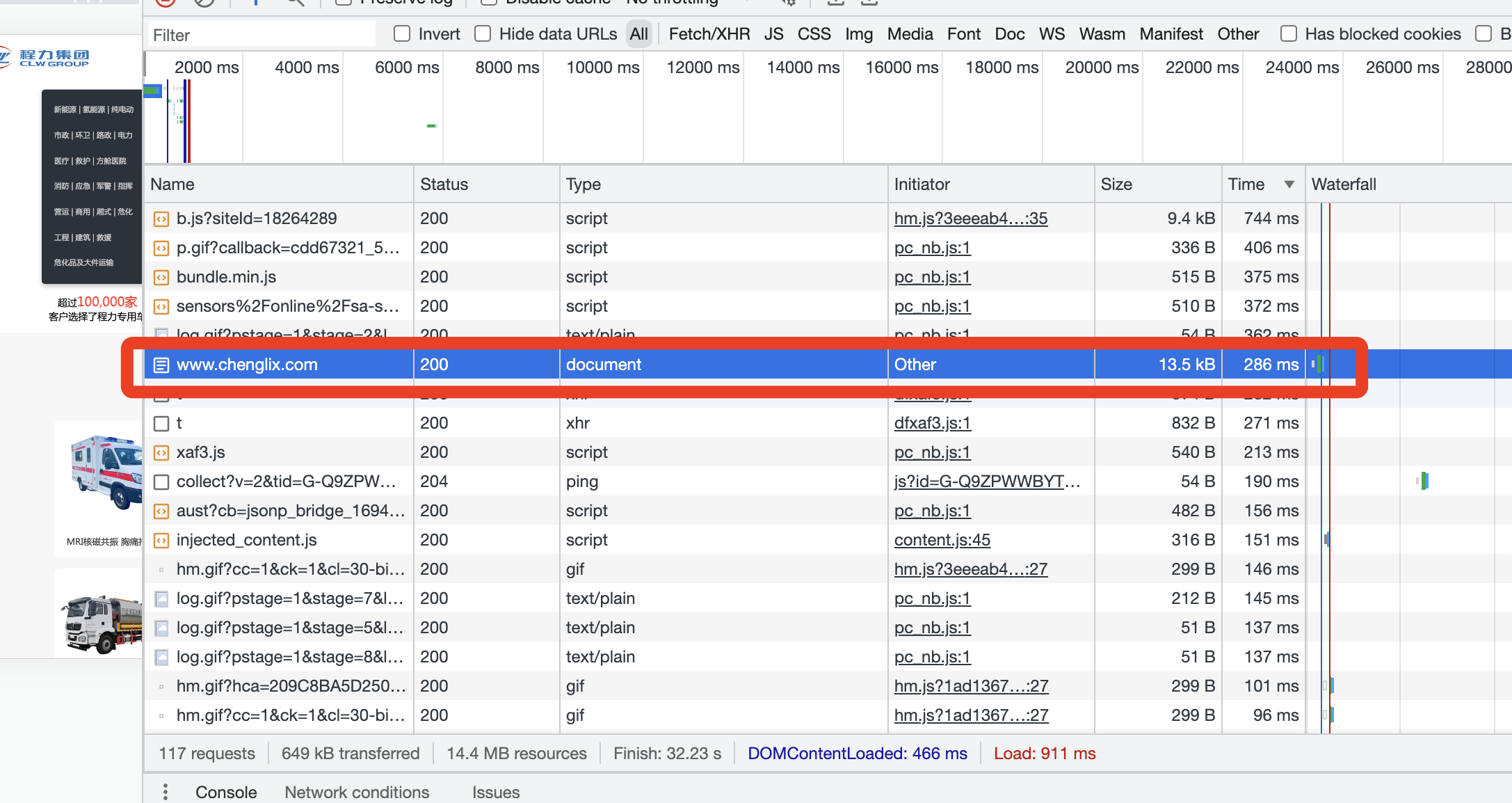Filter requests by Fetch/XHR type
Screen dimensions: 1512x803
point(709,34)
